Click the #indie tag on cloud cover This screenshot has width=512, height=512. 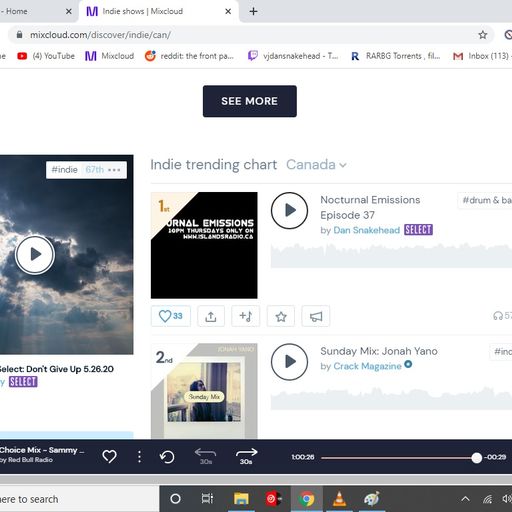click(64, 170)
